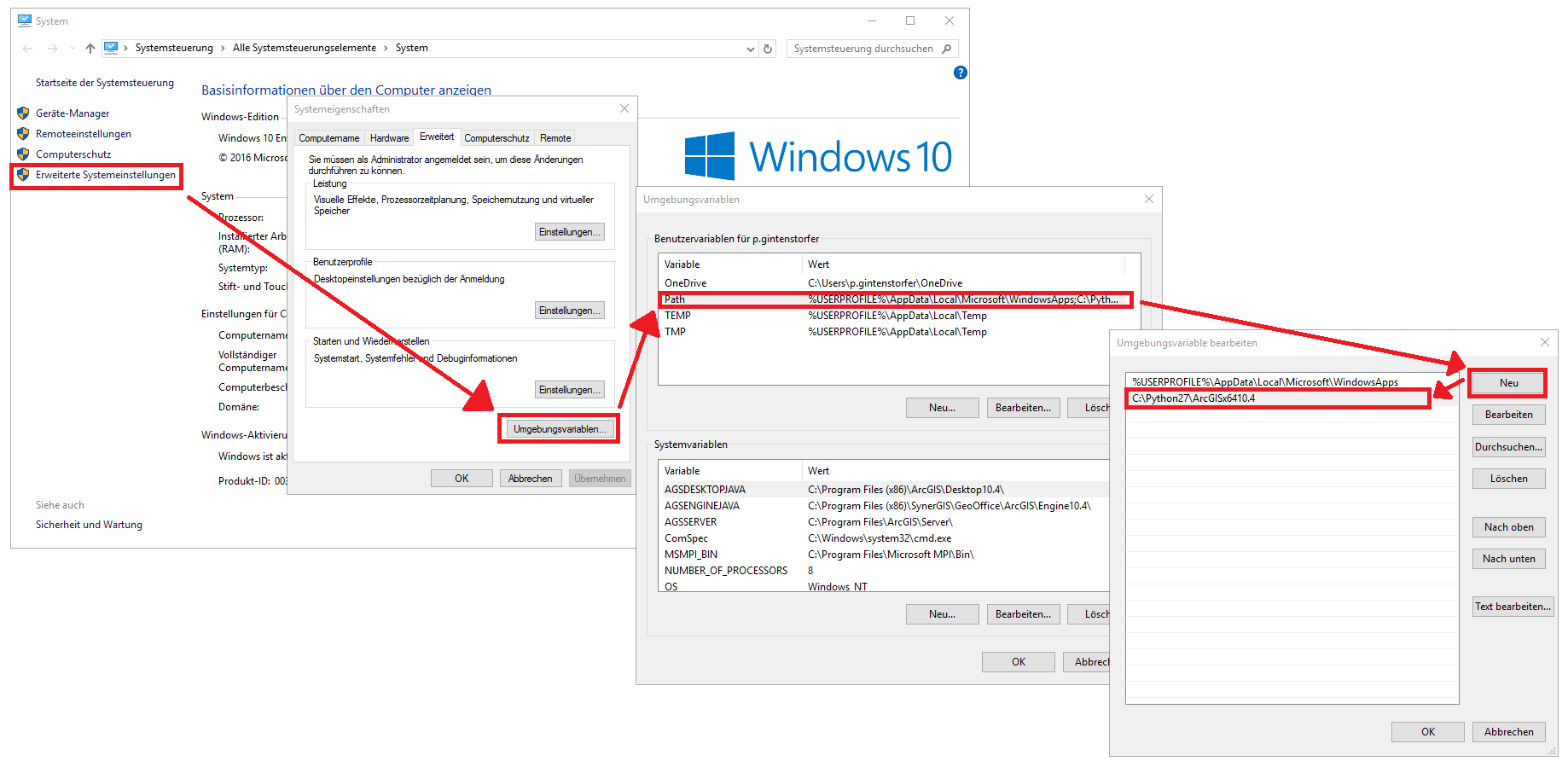Open Erweiterte Systemeinstellungen link
Image resolution: width=1568 pixels, height=767 pixels.
(106, 175)
